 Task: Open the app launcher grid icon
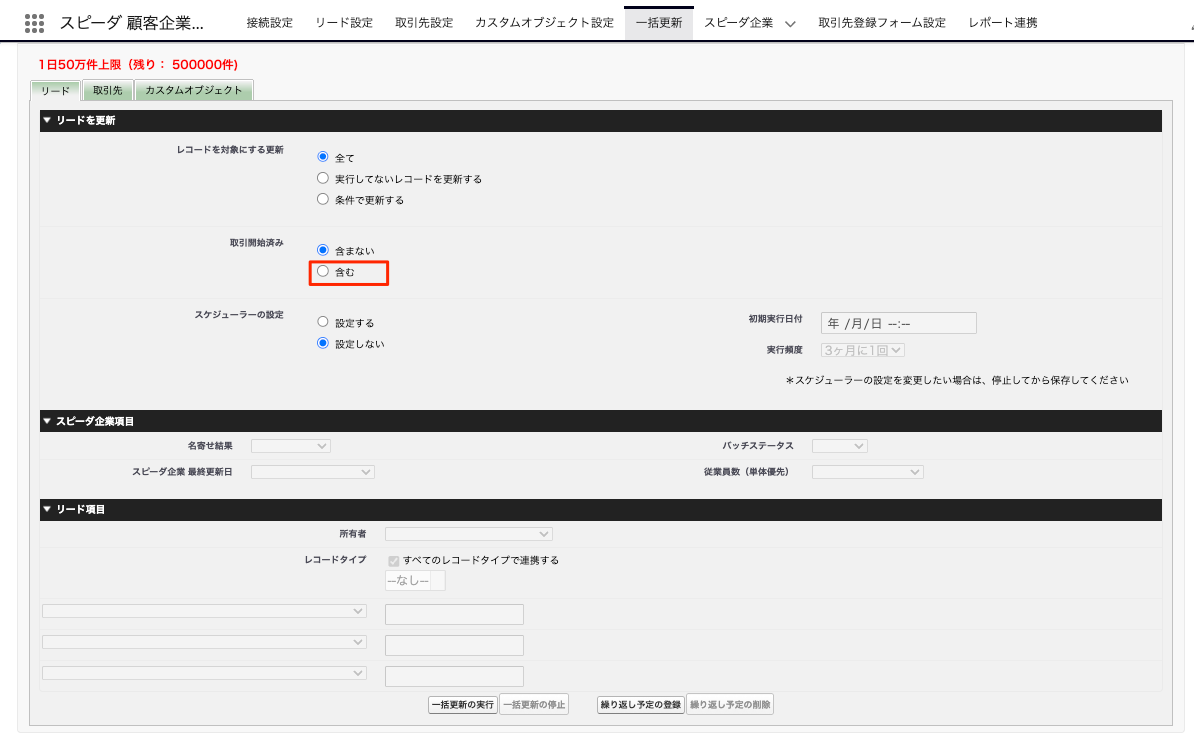tap(34, 23)
